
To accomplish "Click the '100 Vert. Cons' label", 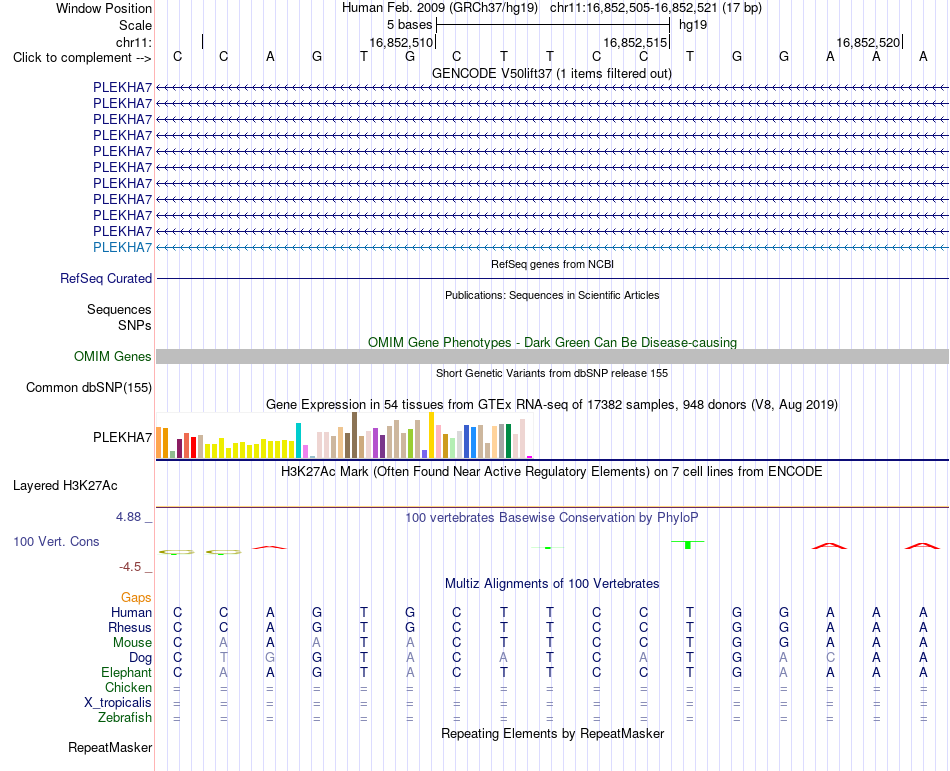I will [56, 541].
